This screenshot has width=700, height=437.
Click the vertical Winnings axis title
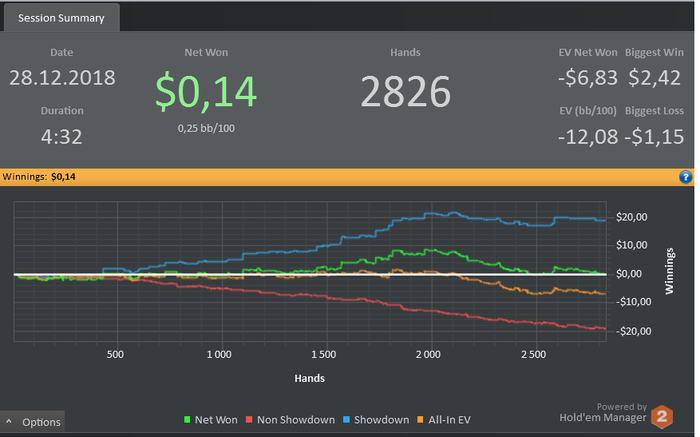(x=669, y=271)
